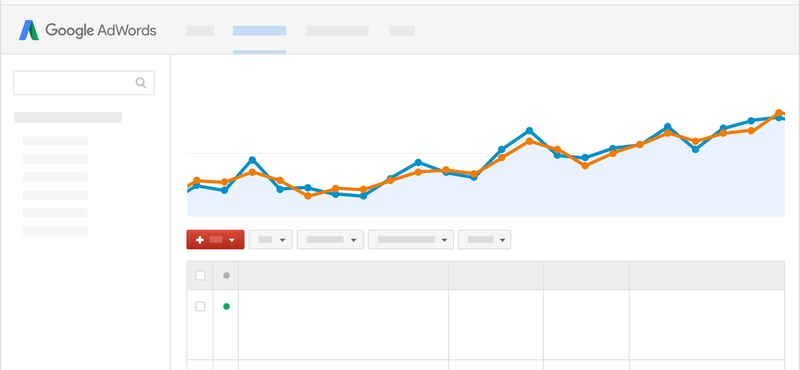Click the gray status column header dot
800x370 pixels.
(x=227, y=276)
